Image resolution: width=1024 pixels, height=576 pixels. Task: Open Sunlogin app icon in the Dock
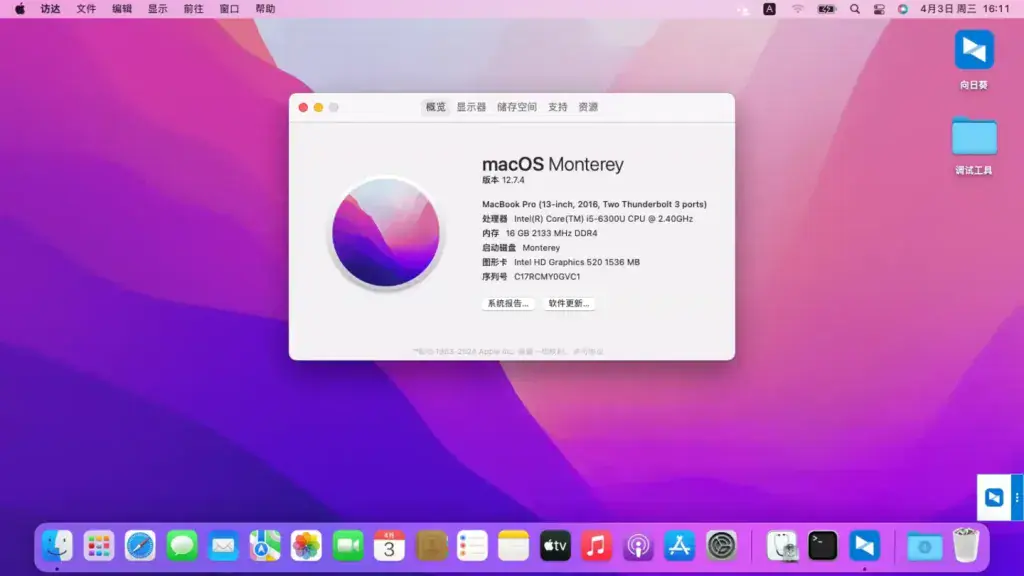coord(865,545)
